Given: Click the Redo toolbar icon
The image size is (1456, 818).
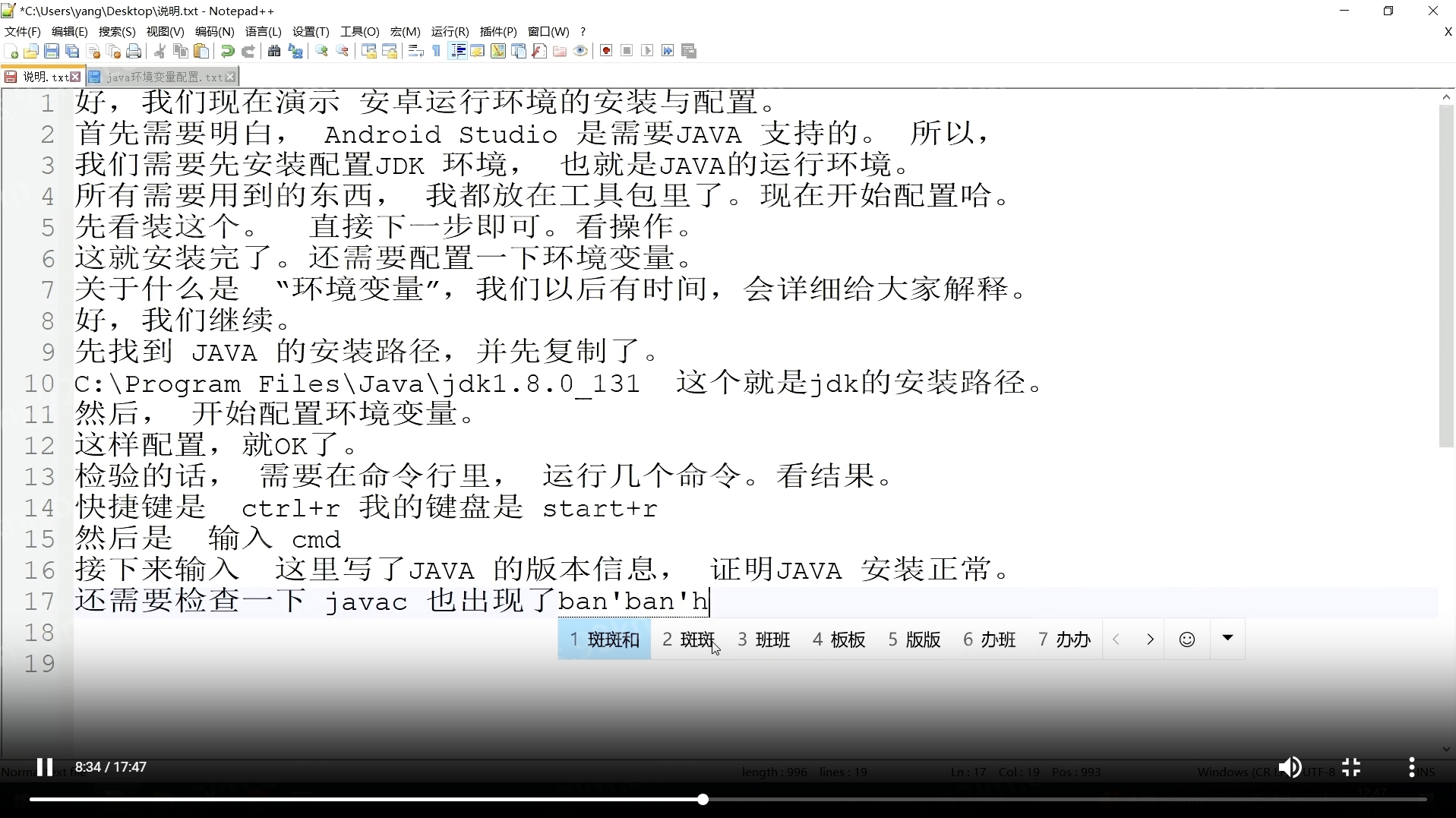Looking at the screenshot, I should (248, 51).
